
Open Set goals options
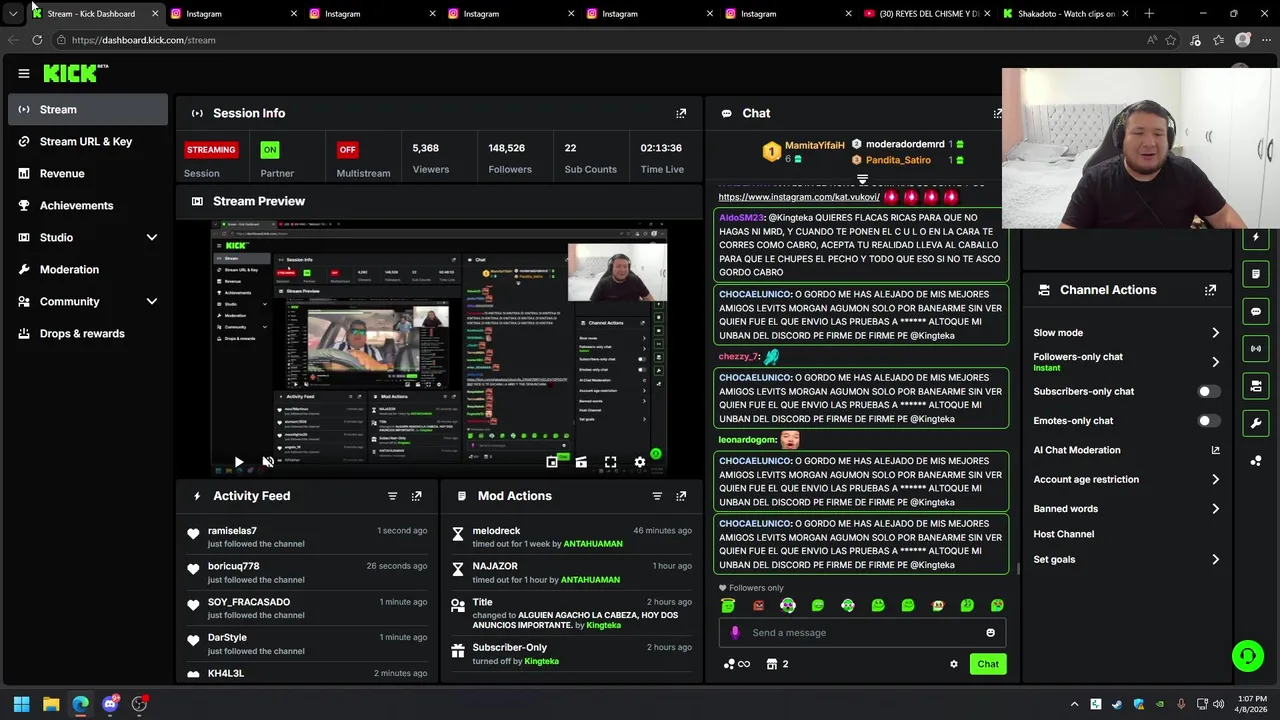[1126, 560]
